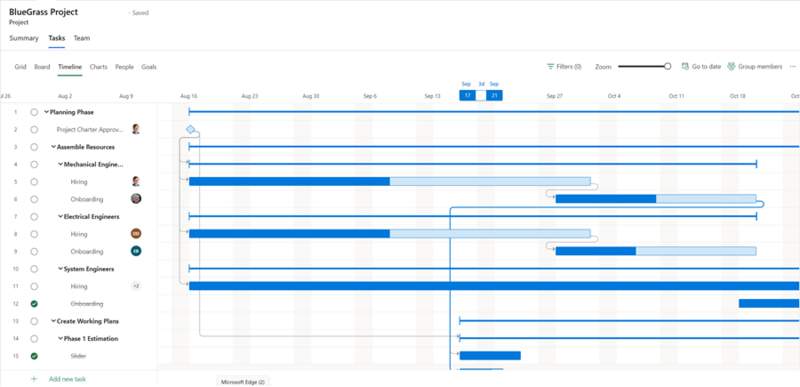The width and height of the screenshot is (800, 387).
Task: Select the row 9 Onboarding task name
Action: tap(87, 251)
